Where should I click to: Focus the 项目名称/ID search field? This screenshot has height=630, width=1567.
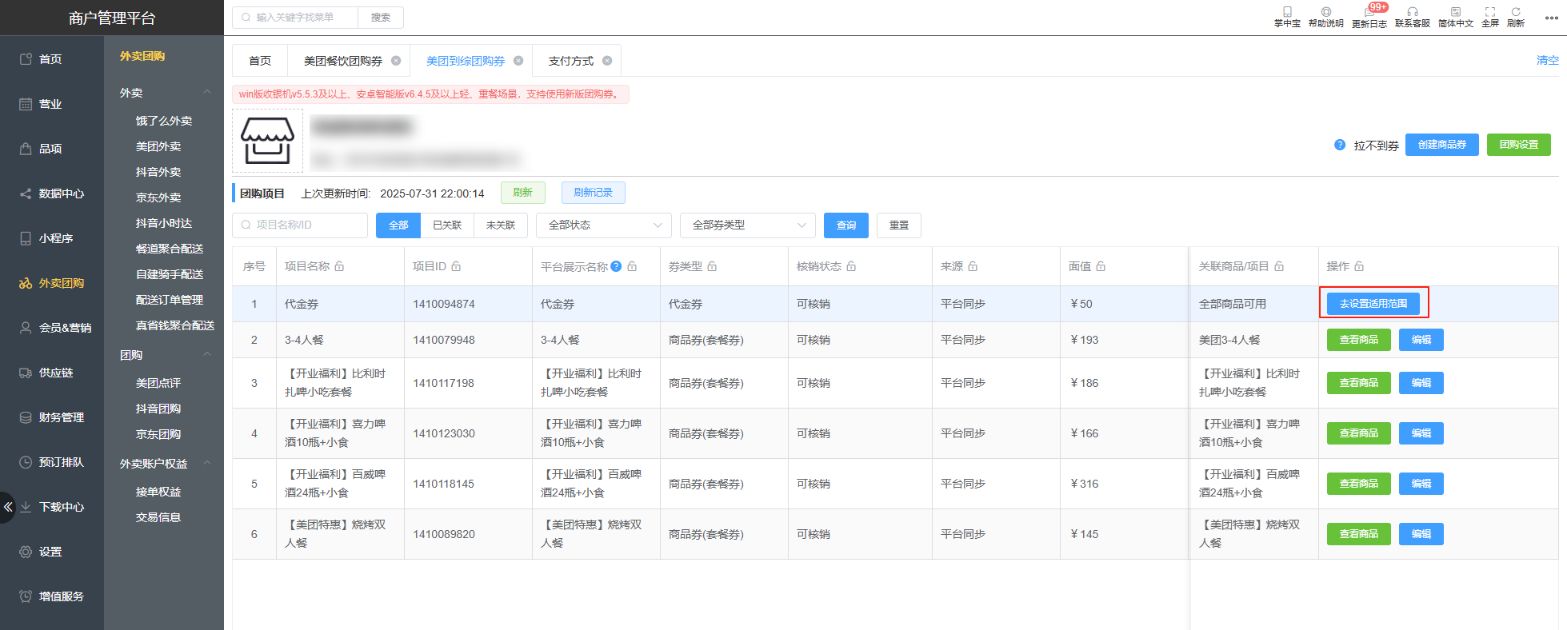300,226
